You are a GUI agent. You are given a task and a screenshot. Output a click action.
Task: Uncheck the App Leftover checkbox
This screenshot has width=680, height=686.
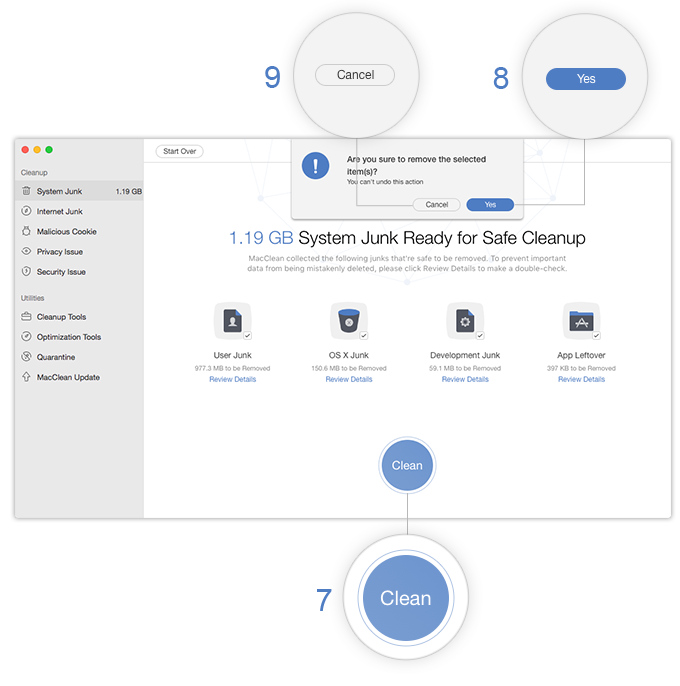597,336
